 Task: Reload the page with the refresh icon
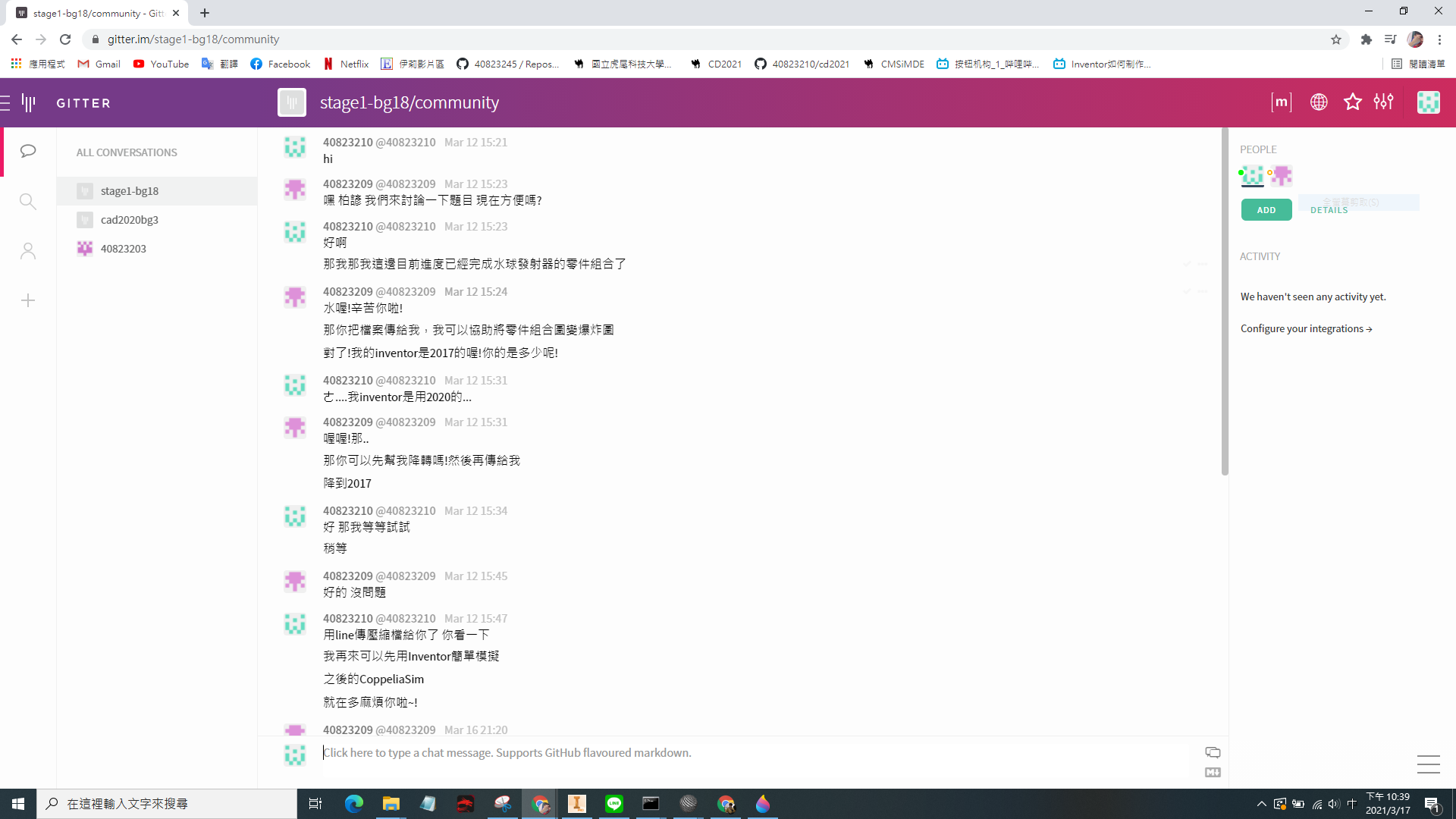tap(65, 39)
